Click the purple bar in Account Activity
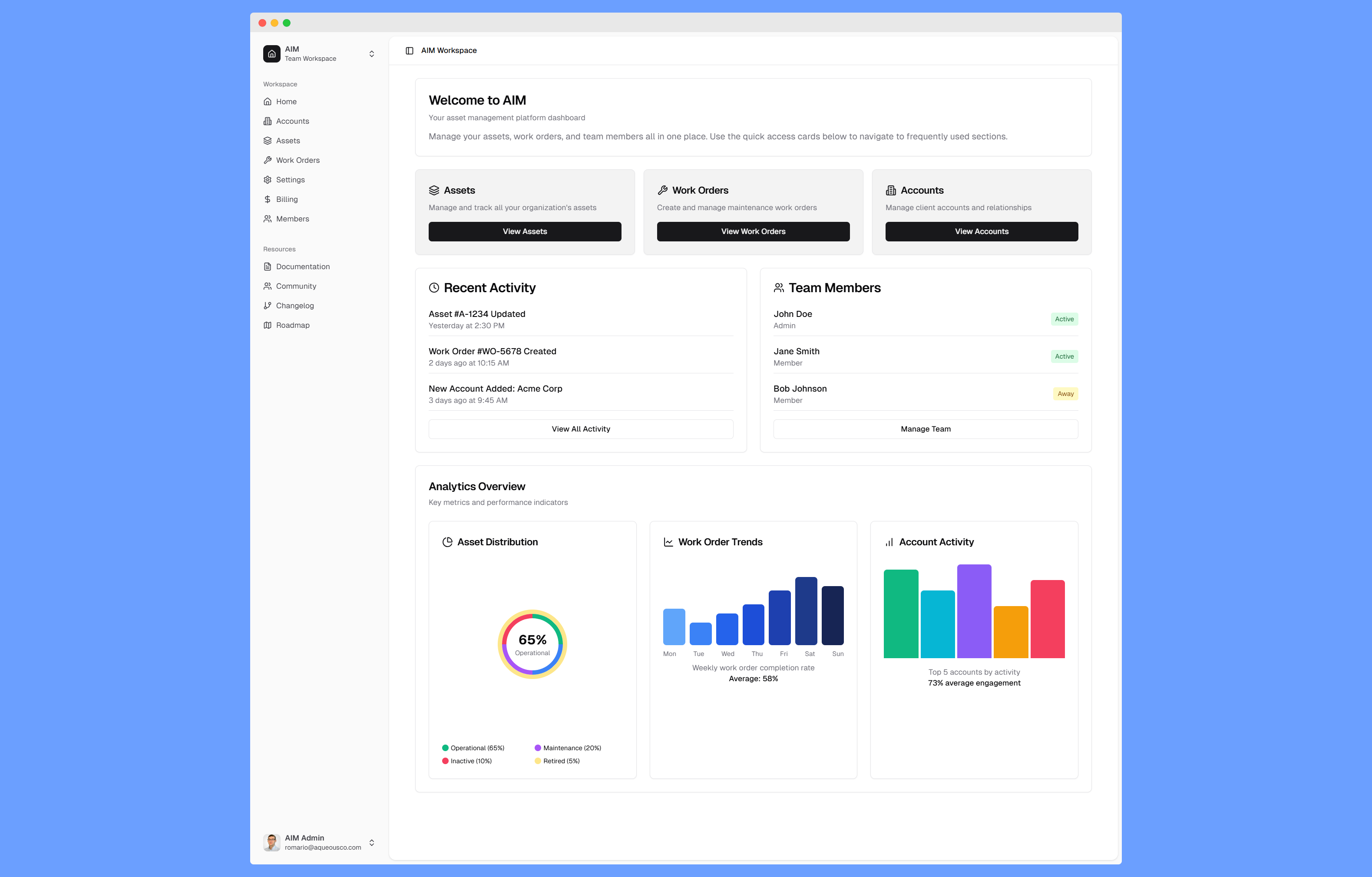1372x877 pixels. coord(974,611)
